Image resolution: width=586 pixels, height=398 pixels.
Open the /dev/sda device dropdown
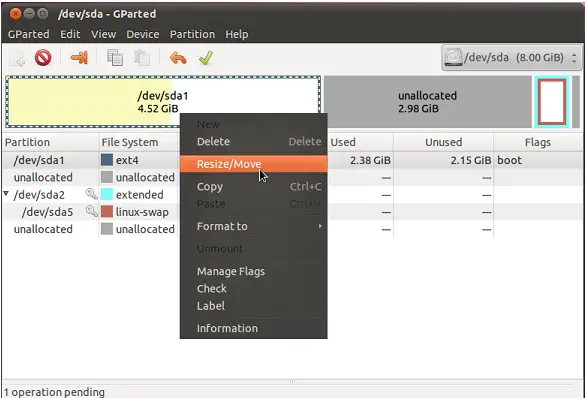[x=512, y=58]
